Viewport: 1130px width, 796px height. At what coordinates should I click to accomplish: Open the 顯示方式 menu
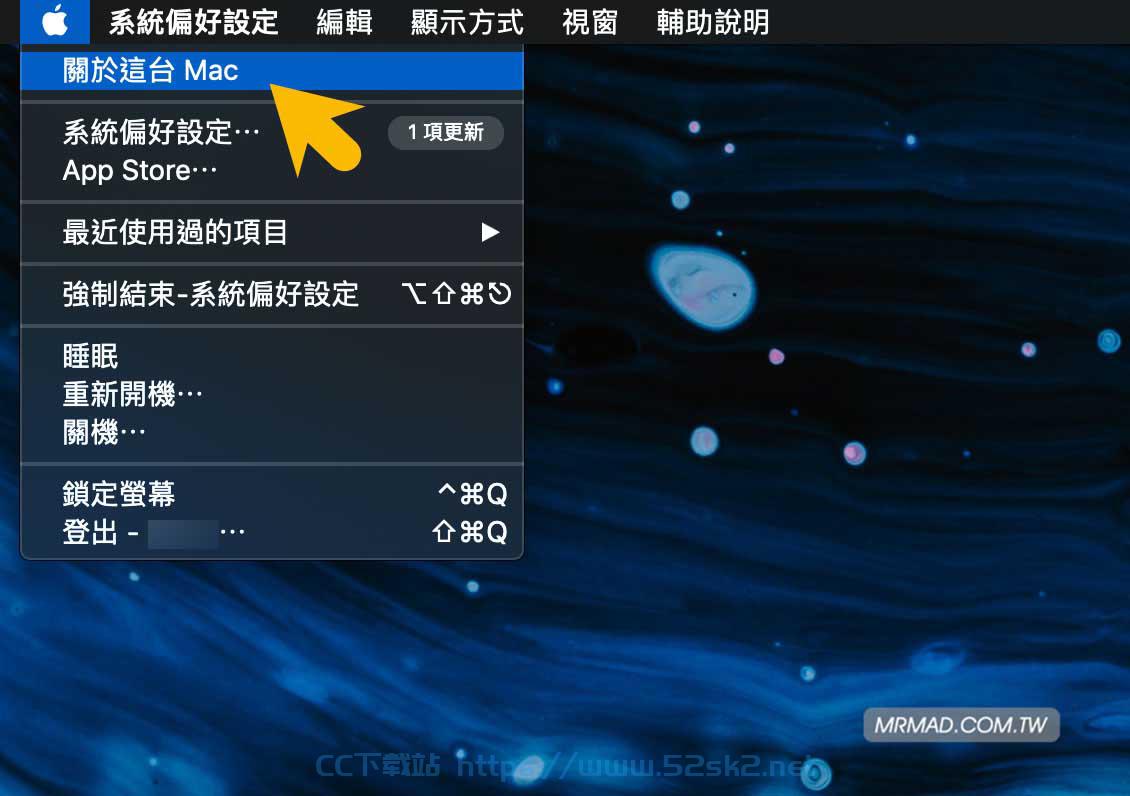(467, 22)
